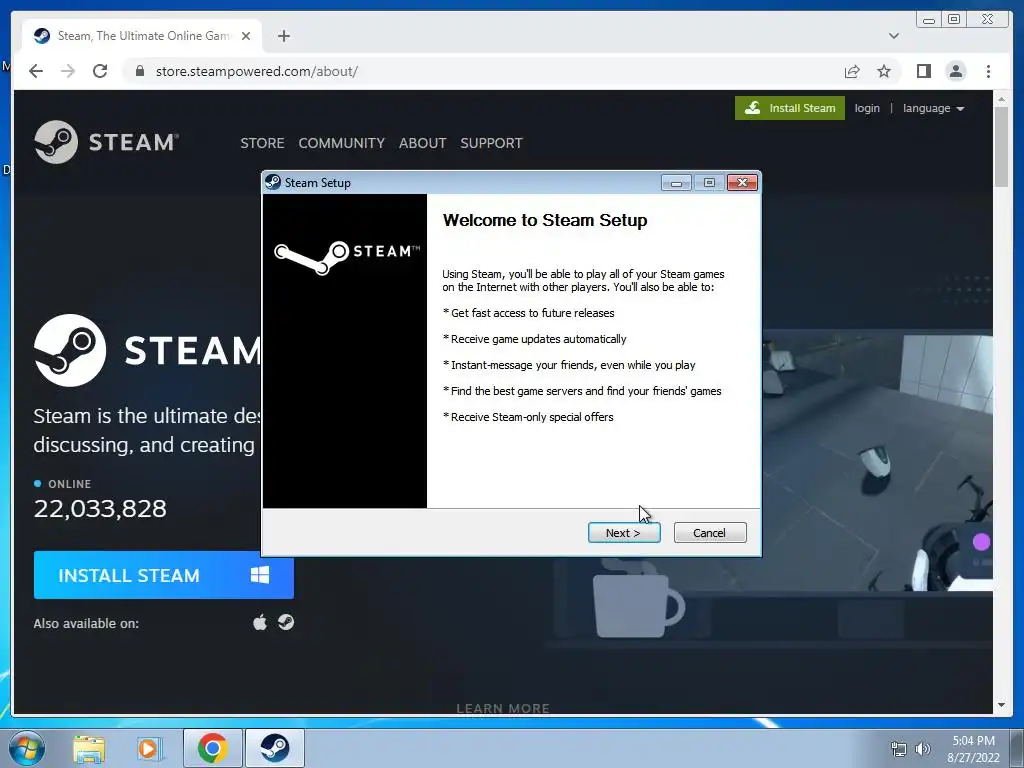Click the Steam logo in the site header
The height and width of the screenshot is (768, 1024).
click(x=106, y=142)
